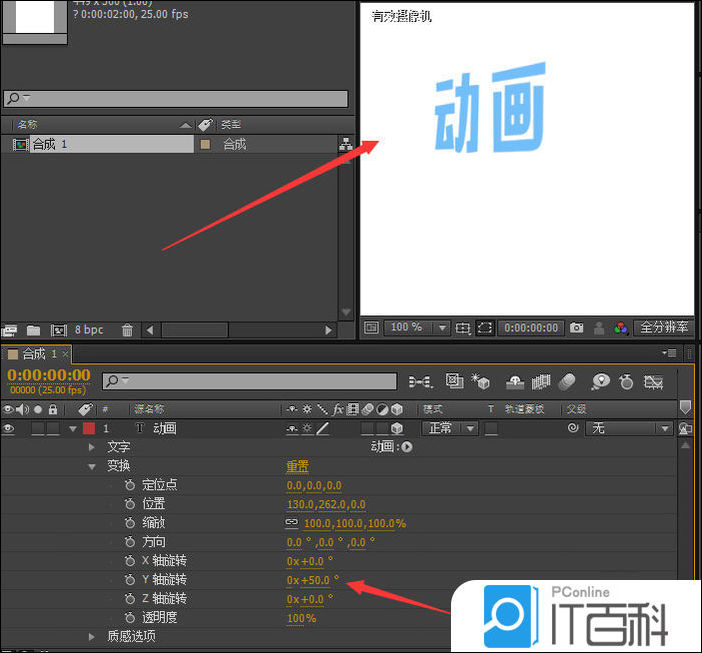Take a snapshot with the camera icon

[x=577, y=328]
